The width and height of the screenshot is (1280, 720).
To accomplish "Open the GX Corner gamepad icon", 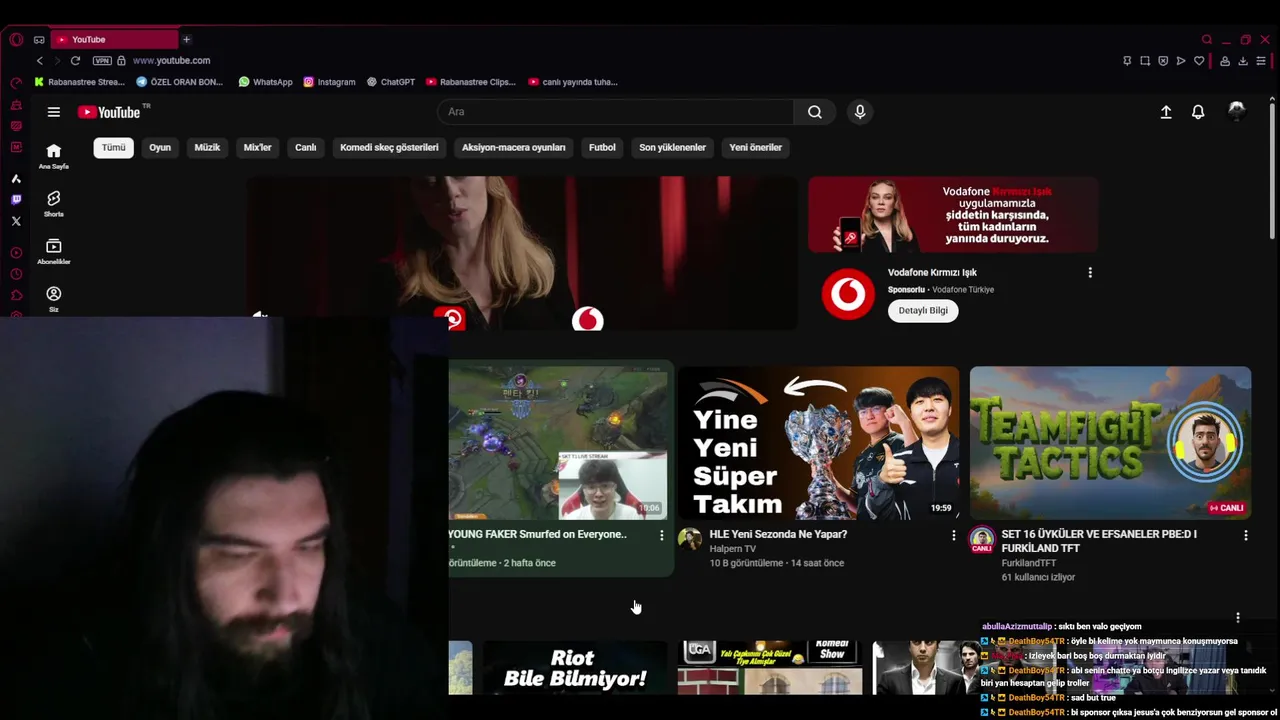I will tap(39, 39).
